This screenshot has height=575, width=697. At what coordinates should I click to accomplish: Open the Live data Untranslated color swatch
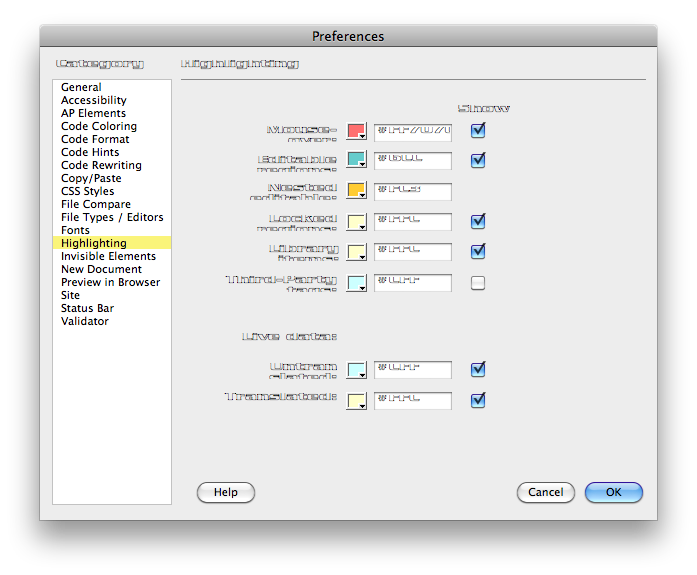[357, 370]
